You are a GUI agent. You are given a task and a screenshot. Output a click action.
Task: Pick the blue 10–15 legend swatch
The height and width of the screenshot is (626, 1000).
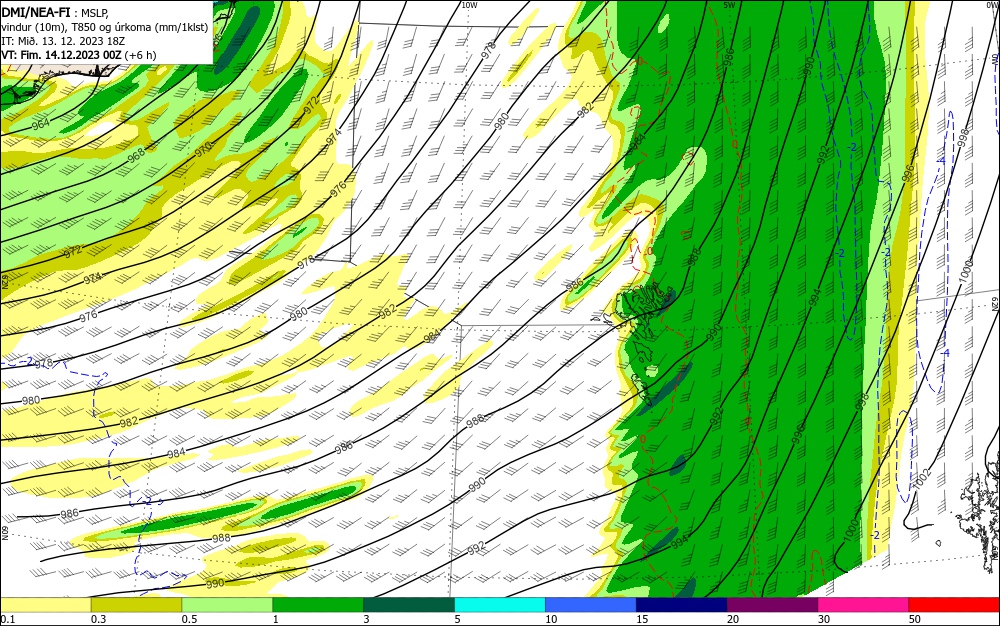point(591,605)
